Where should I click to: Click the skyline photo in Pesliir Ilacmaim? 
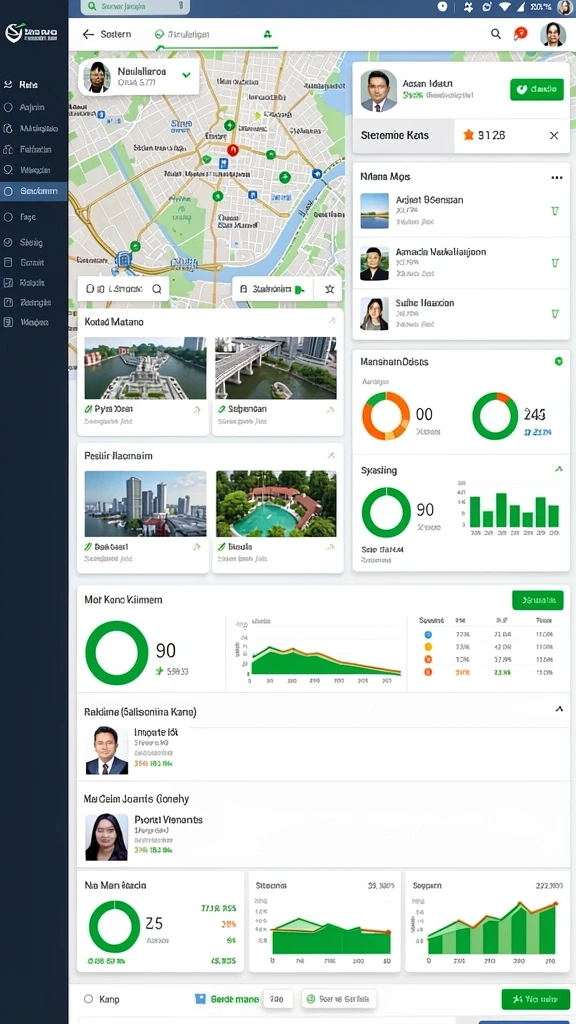click(x=145, y=504)
